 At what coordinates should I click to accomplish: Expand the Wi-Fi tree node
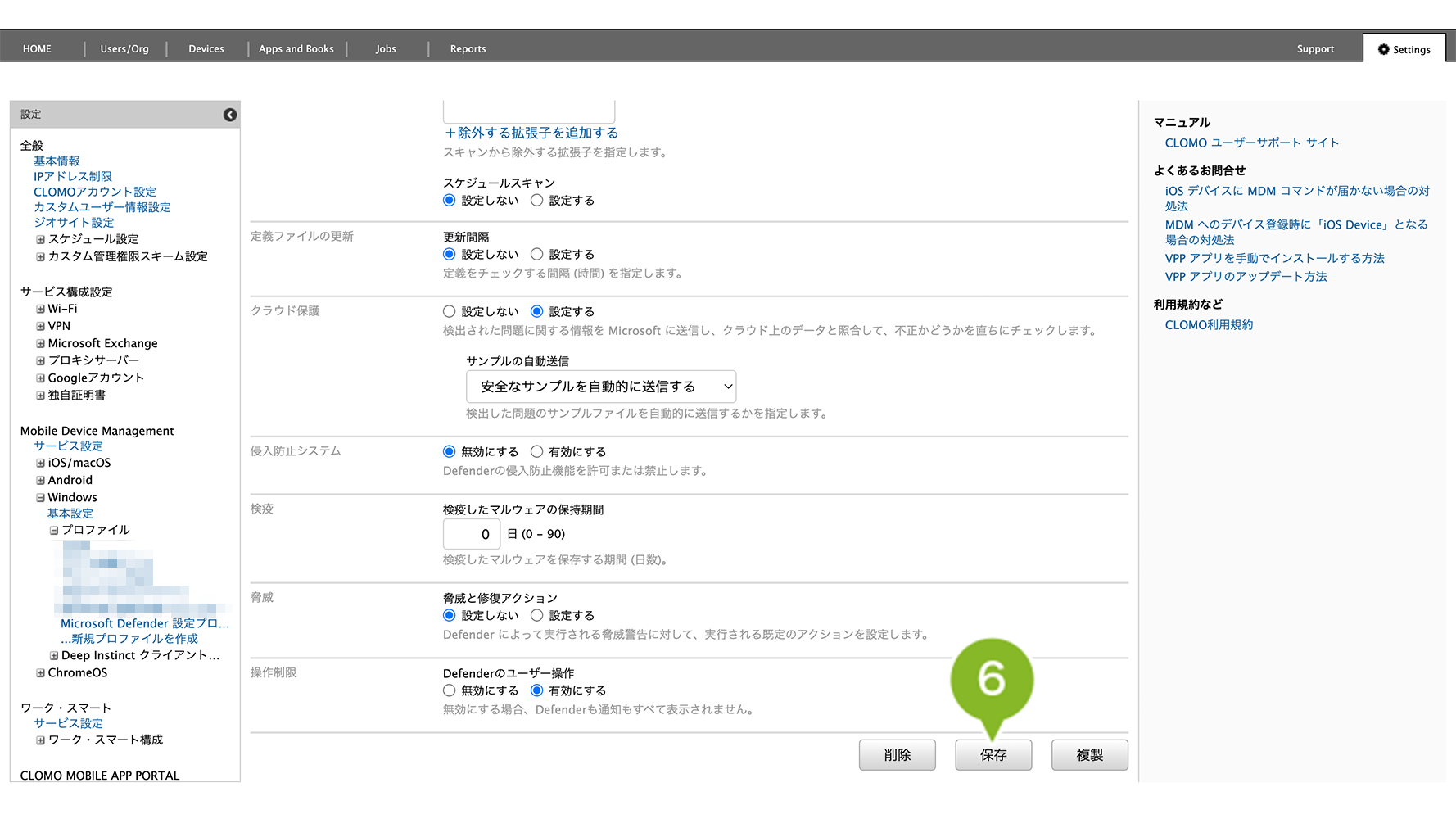click(x=40, y=309)
